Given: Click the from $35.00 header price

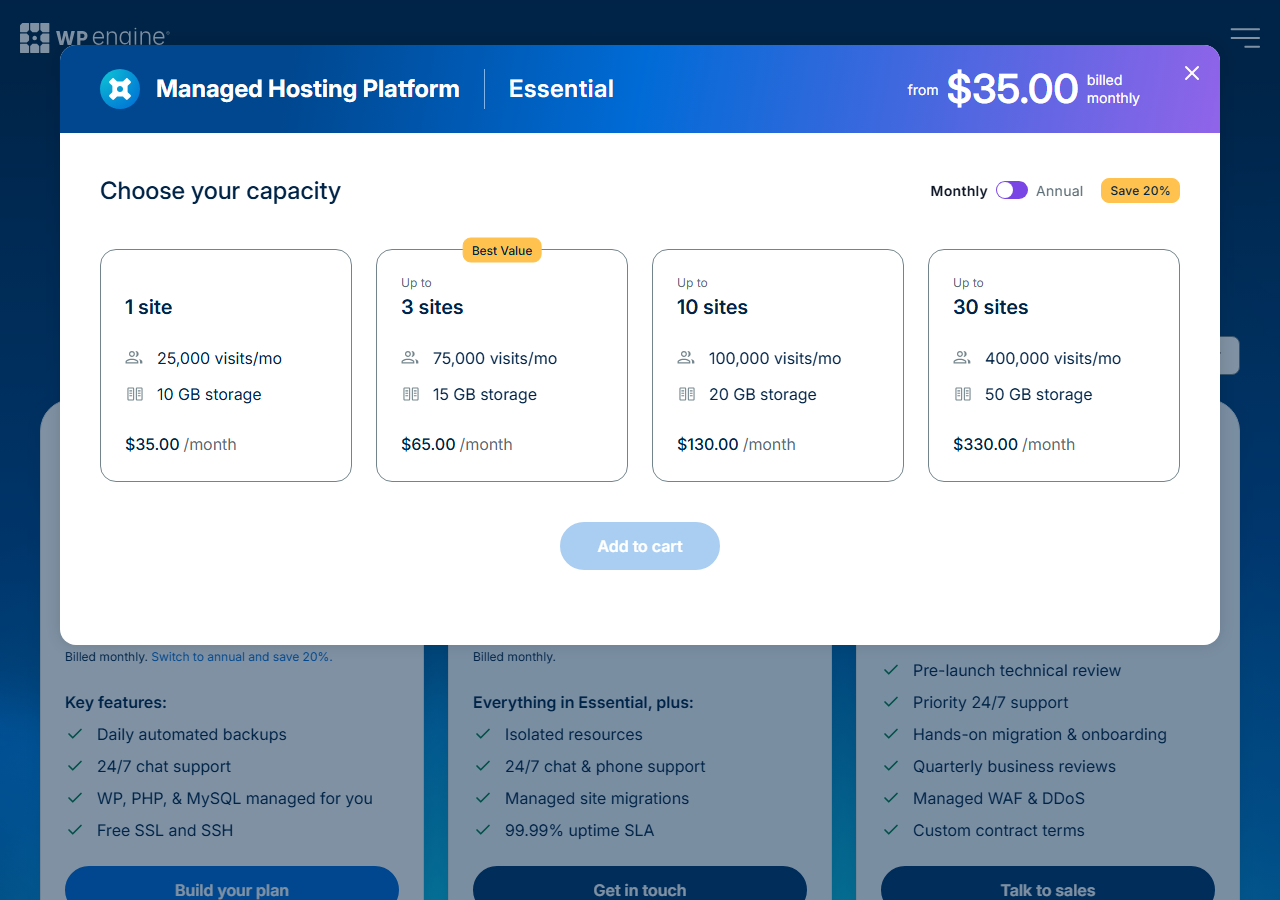Looking at the screenshot, I should pyautogui.click(x=1024, y=89).
